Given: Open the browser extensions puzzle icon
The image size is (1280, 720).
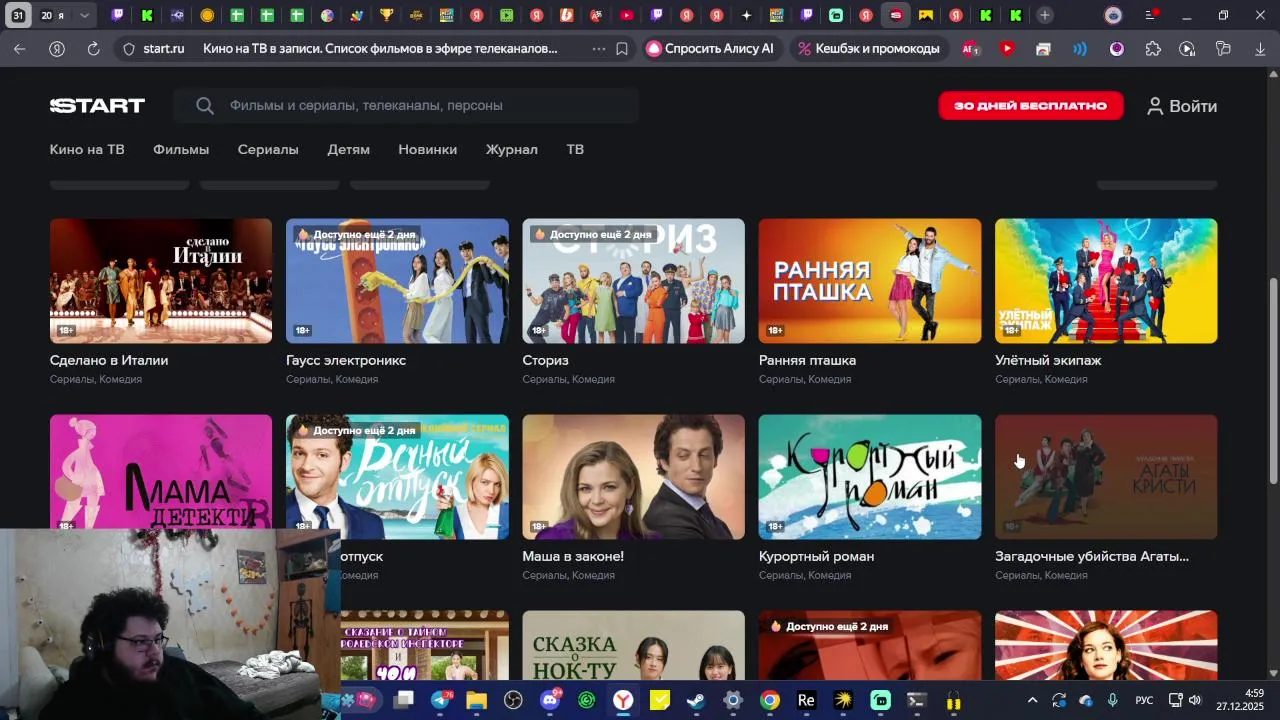Looking at the screenshot, I should (1153, 48).
